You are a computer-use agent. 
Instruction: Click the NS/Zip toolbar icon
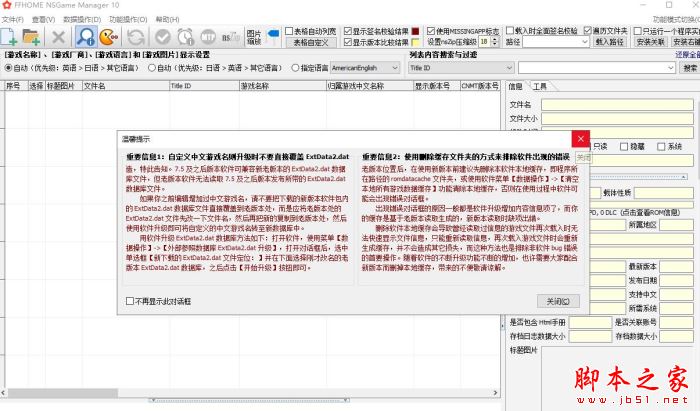pyautogui.click(x=231, y=37)
